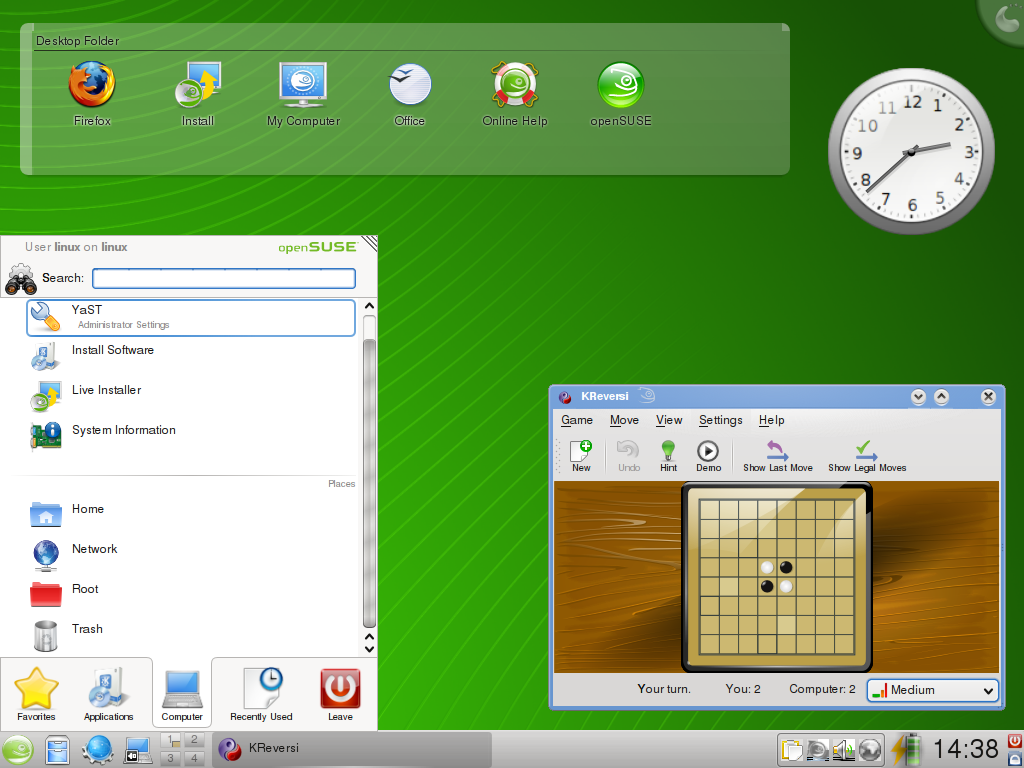Open the Leave tab

pos(340,694)
